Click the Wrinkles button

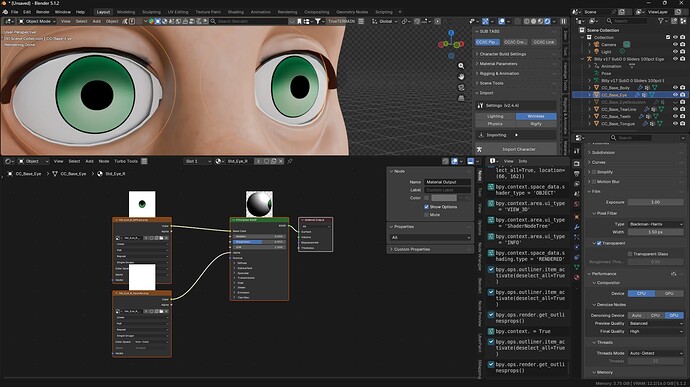536,116
